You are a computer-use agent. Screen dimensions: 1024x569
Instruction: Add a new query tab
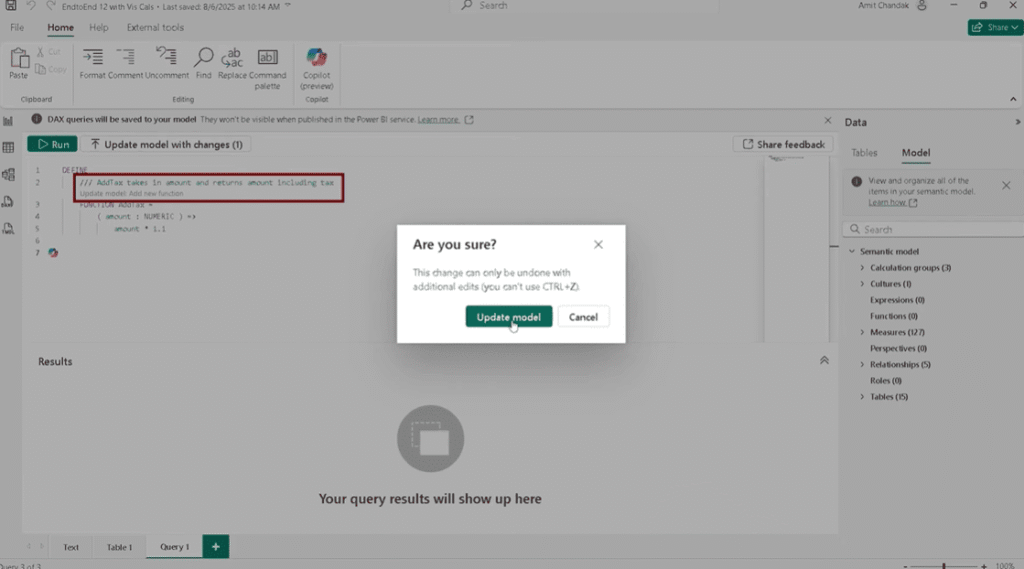(x=216, y=547)
